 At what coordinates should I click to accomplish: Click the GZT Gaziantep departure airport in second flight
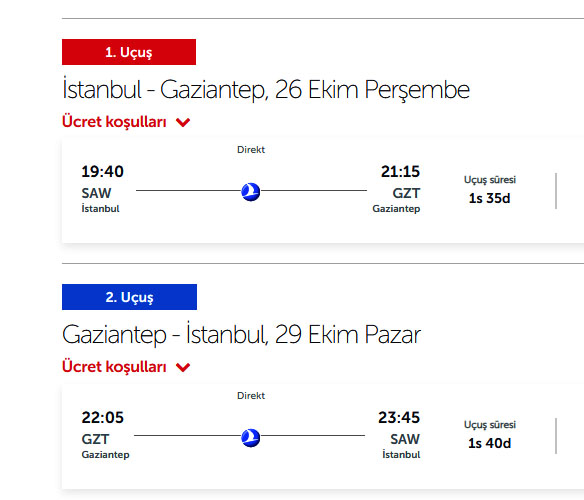point(105,446)
